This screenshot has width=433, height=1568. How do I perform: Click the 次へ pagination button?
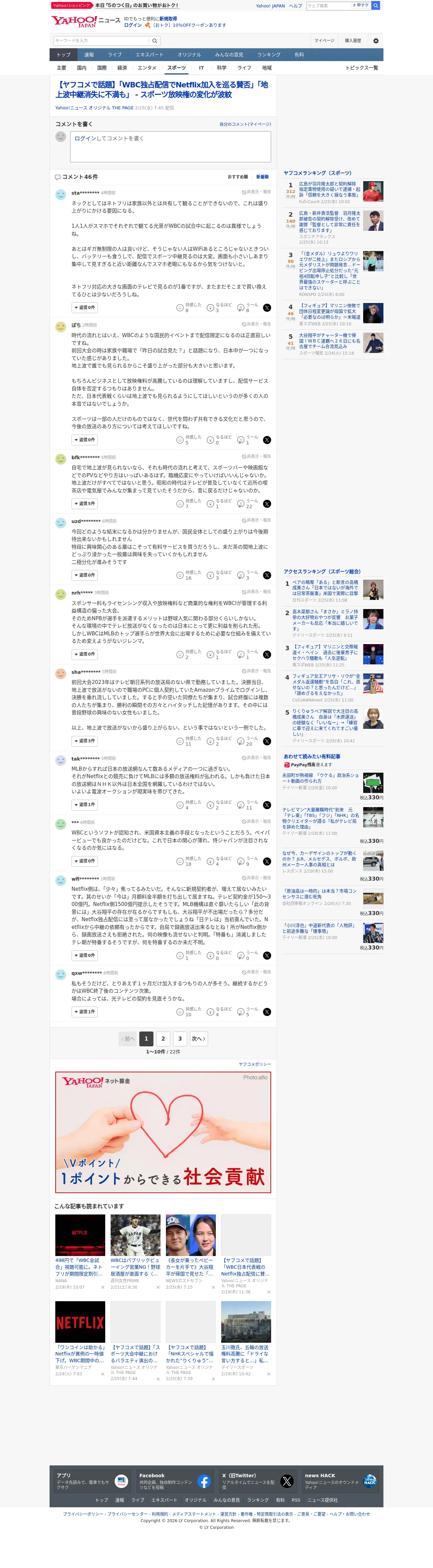point(198,1039)
